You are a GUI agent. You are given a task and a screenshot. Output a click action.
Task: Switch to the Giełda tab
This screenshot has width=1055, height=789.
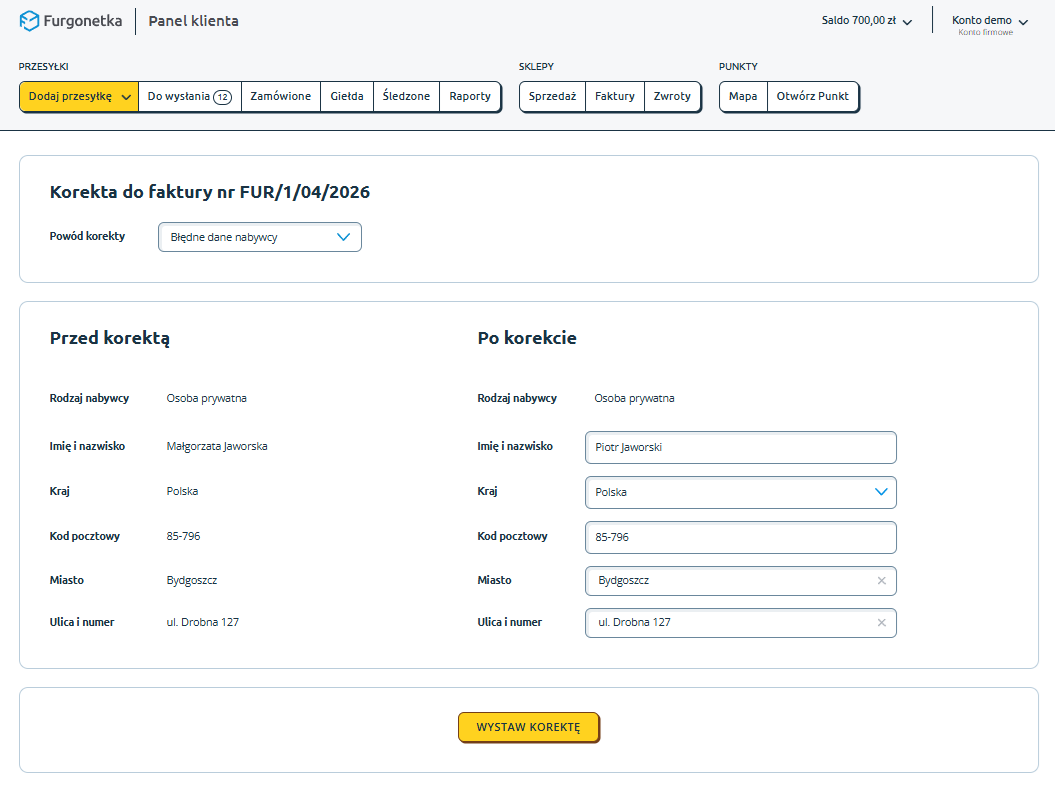tap(347, 97)
